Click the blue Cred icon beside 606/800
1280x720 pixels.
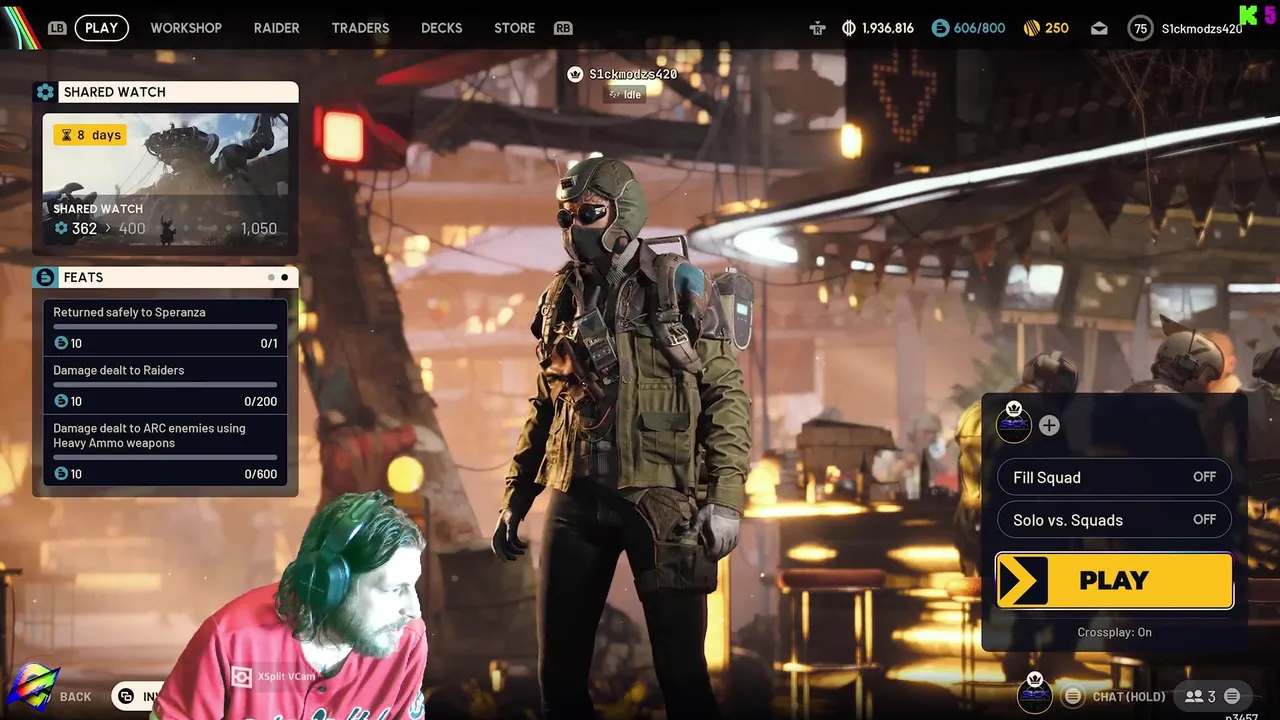(940, 28)
